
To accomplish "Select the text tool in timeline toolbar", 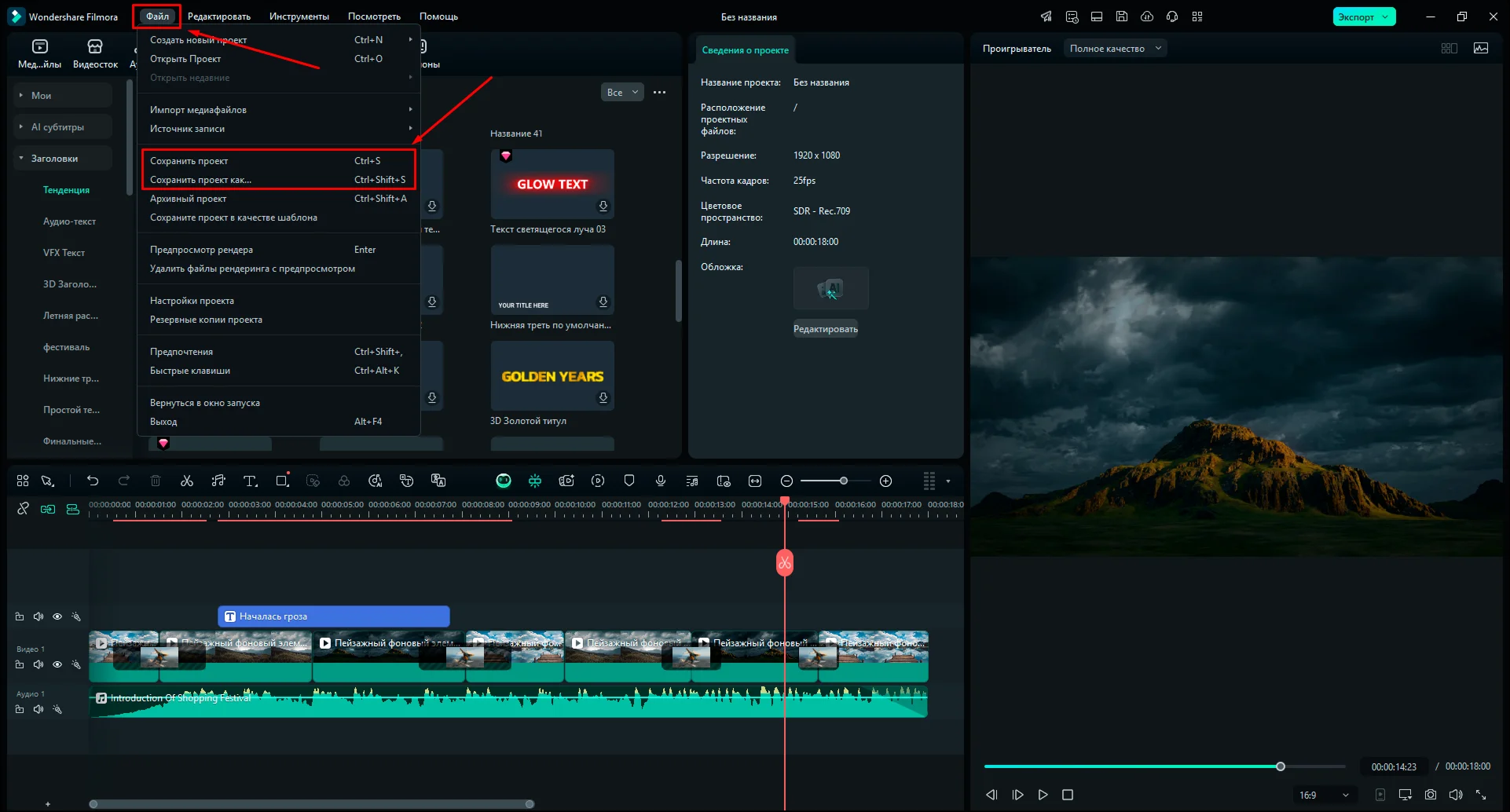I will click(250, 481).
